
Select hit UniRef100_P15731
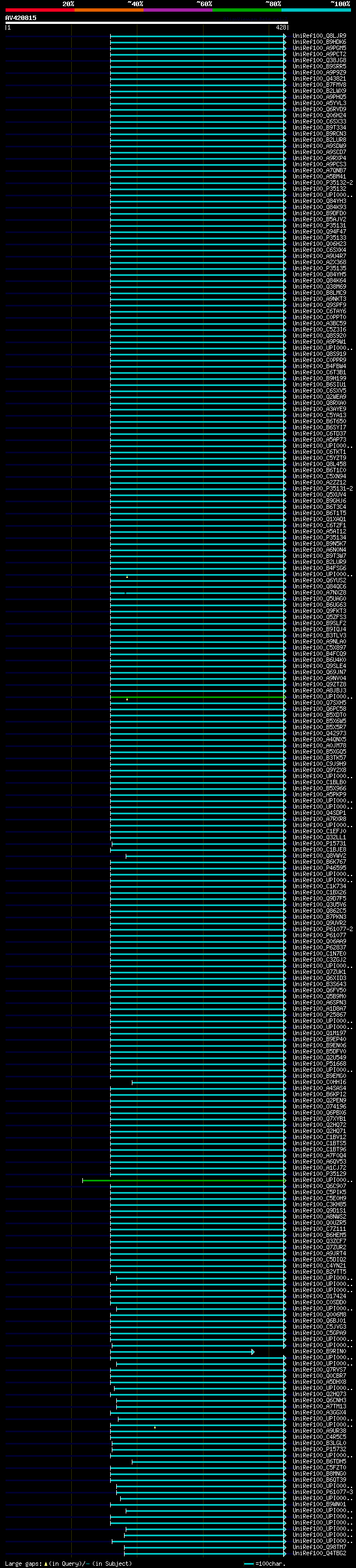coord(319,844)
